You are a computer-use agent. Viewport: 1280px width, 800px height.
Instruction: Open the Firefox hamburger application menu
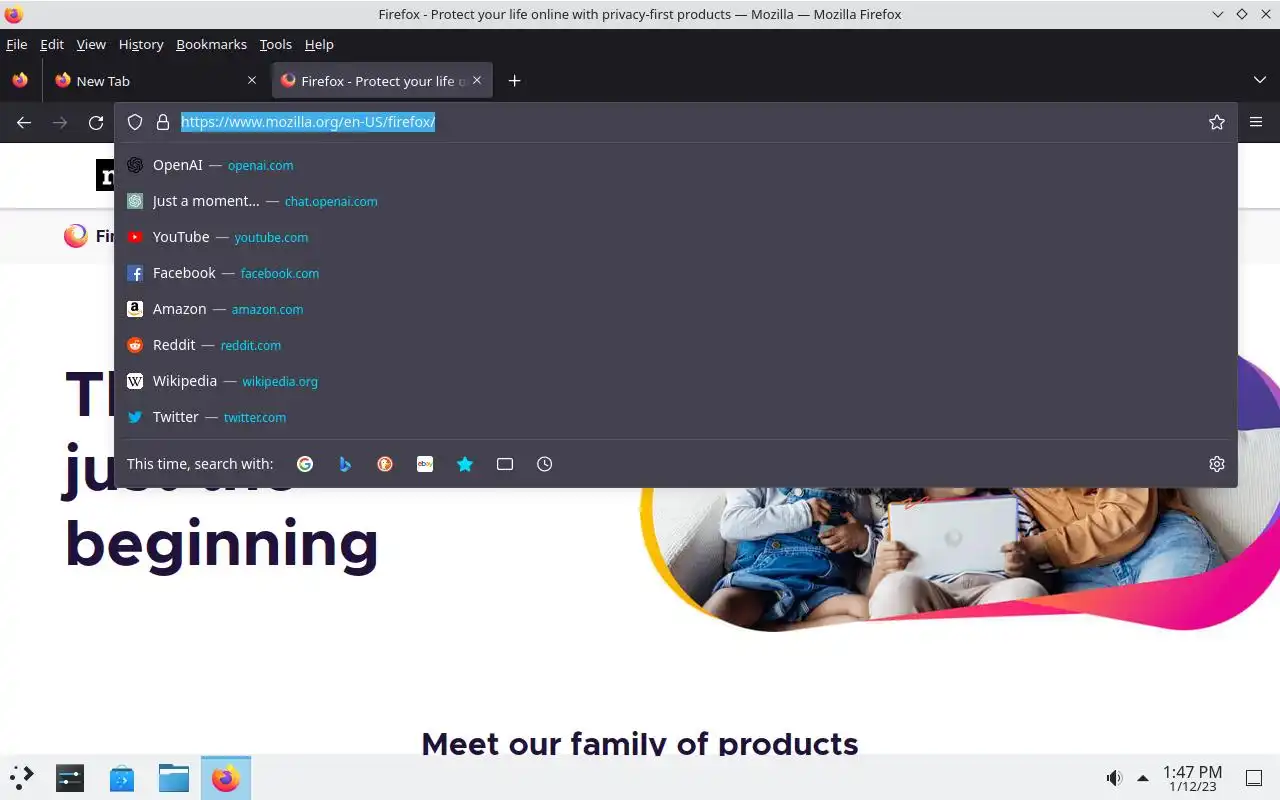1256,122
